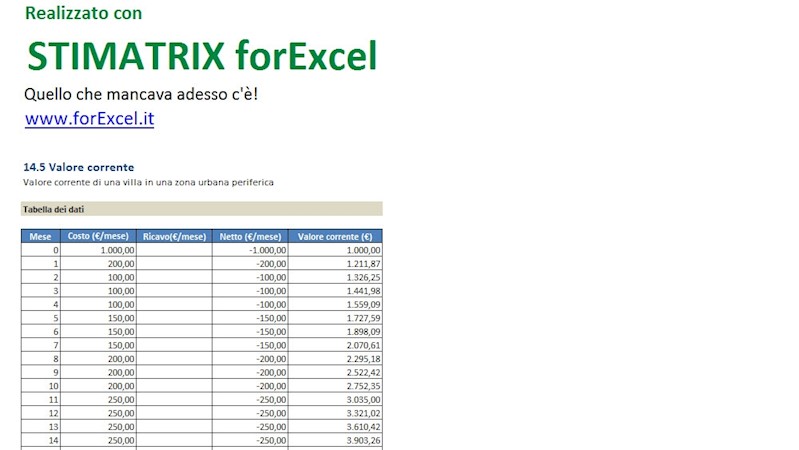Viewport: 799px width, 450px height.
Task: Select the 'Netto (€/mese)' column header
Action: (250, 236)
